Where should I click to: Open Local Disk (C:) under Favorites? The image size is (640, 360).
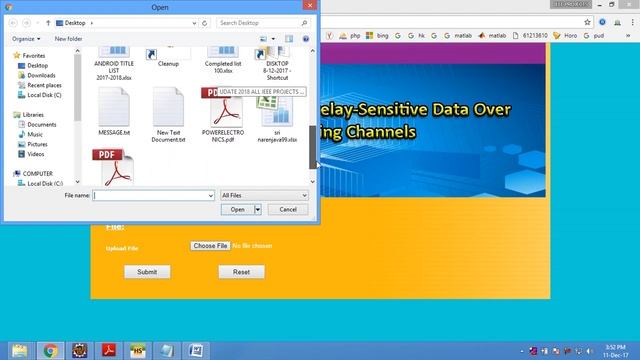click(x=44, y=95)
